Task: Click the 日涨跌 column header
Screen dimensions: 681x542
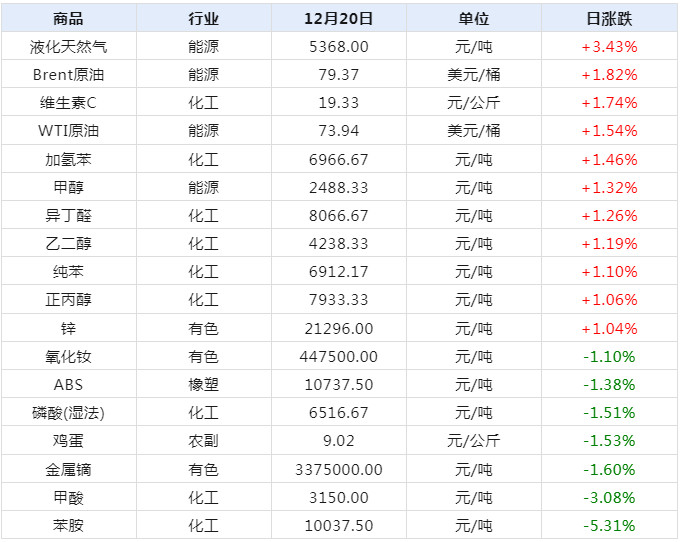Action: [609, 18]
